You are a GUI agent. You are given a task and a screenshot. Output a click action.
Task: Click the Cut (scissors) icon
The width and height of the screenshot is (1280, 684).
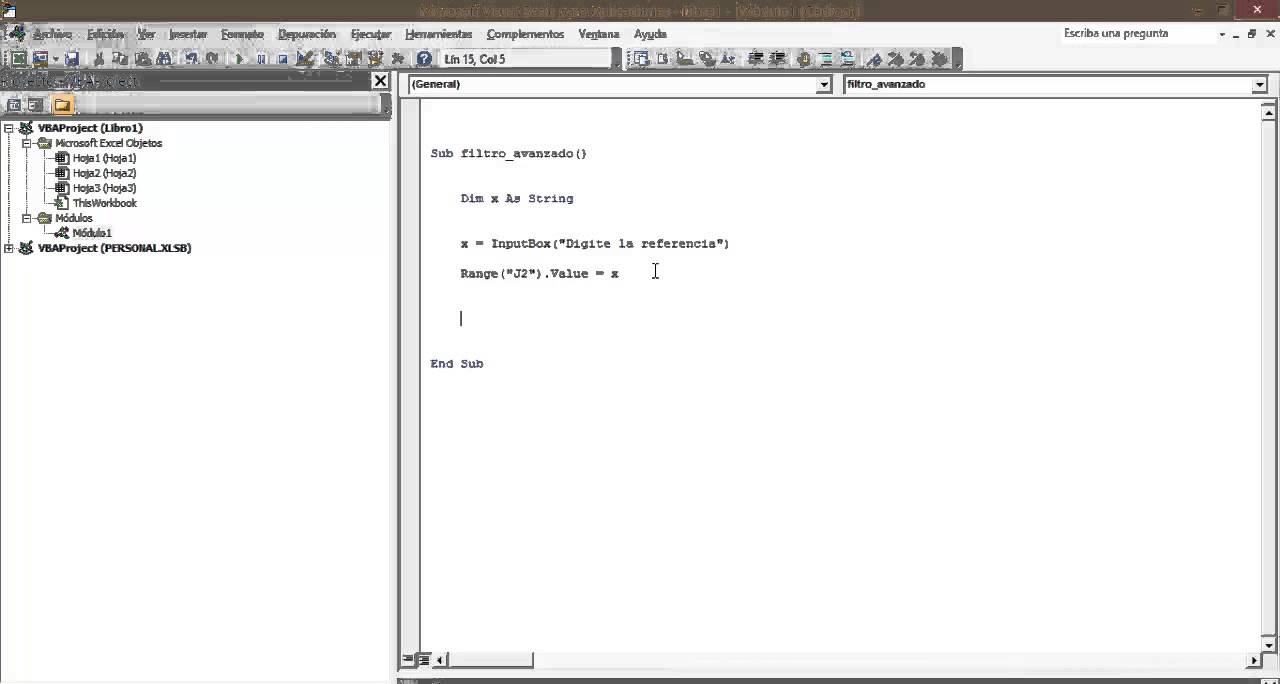pyautogui.click(x=99, y=59)
